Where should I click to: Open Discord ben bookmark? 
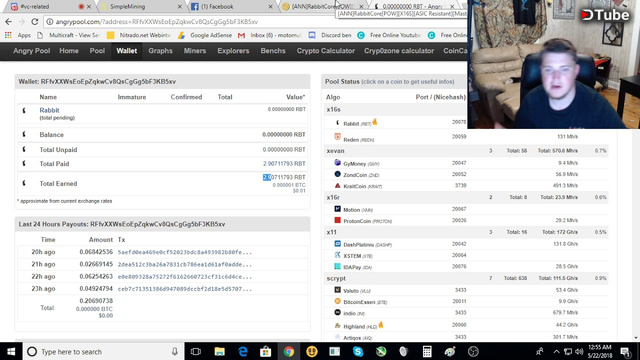coord(330,36)
